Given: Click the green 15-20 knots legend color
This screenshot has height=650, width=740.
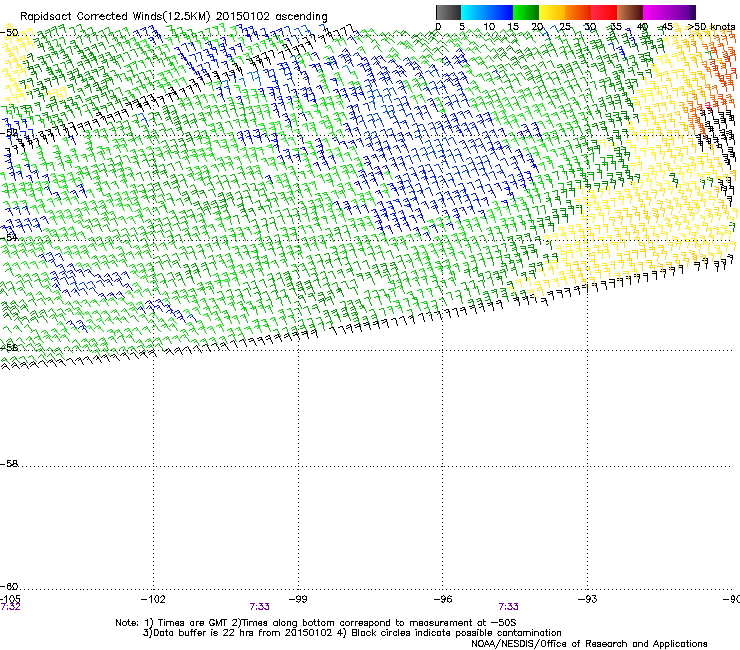Looking at the screenshot, I should [x=526, y=12].
